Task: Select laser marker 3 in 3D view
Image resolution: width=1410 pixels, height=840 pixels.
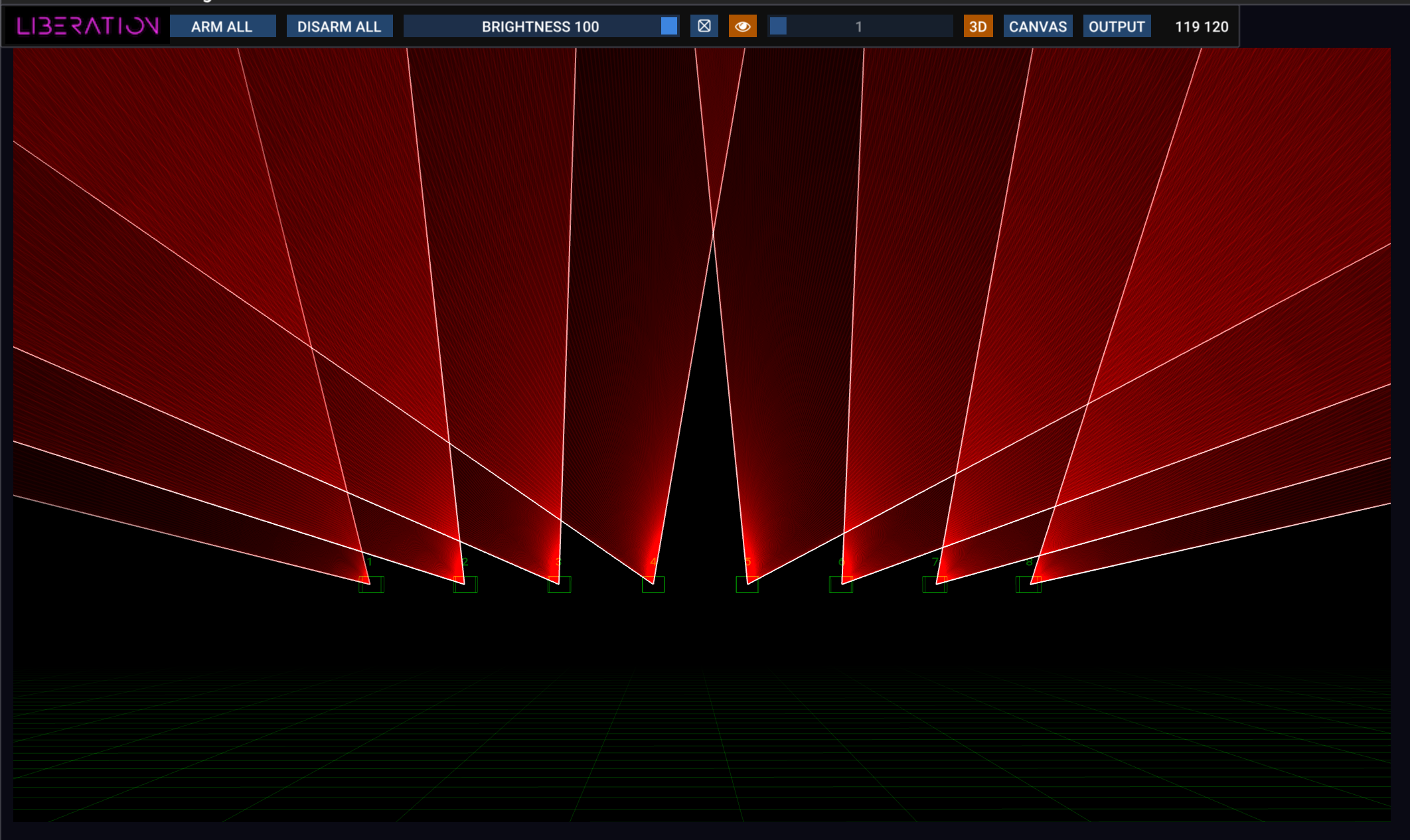Action: (559, 585)
